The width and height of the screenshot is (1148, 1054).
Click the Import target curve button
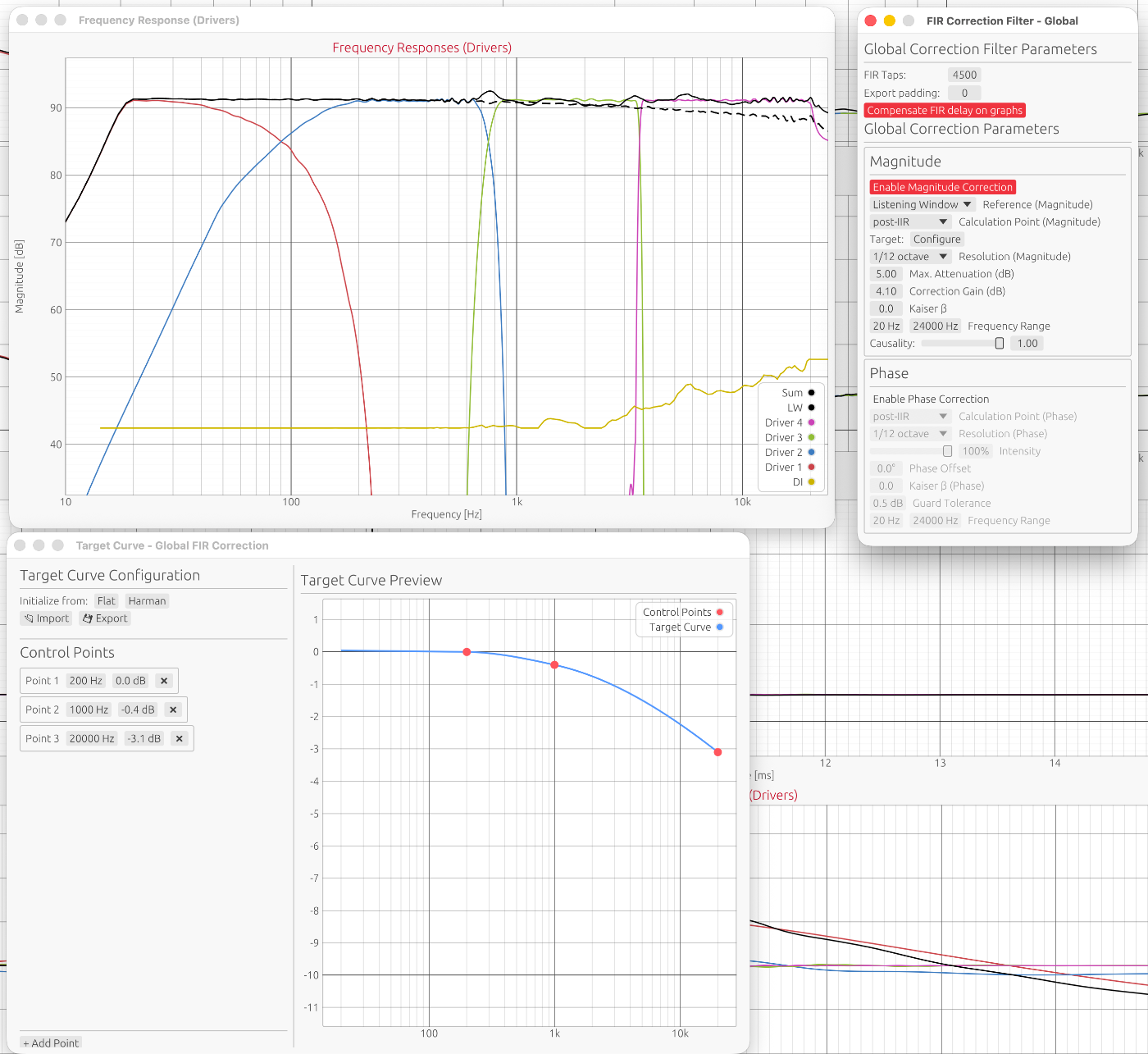point(46,618)
